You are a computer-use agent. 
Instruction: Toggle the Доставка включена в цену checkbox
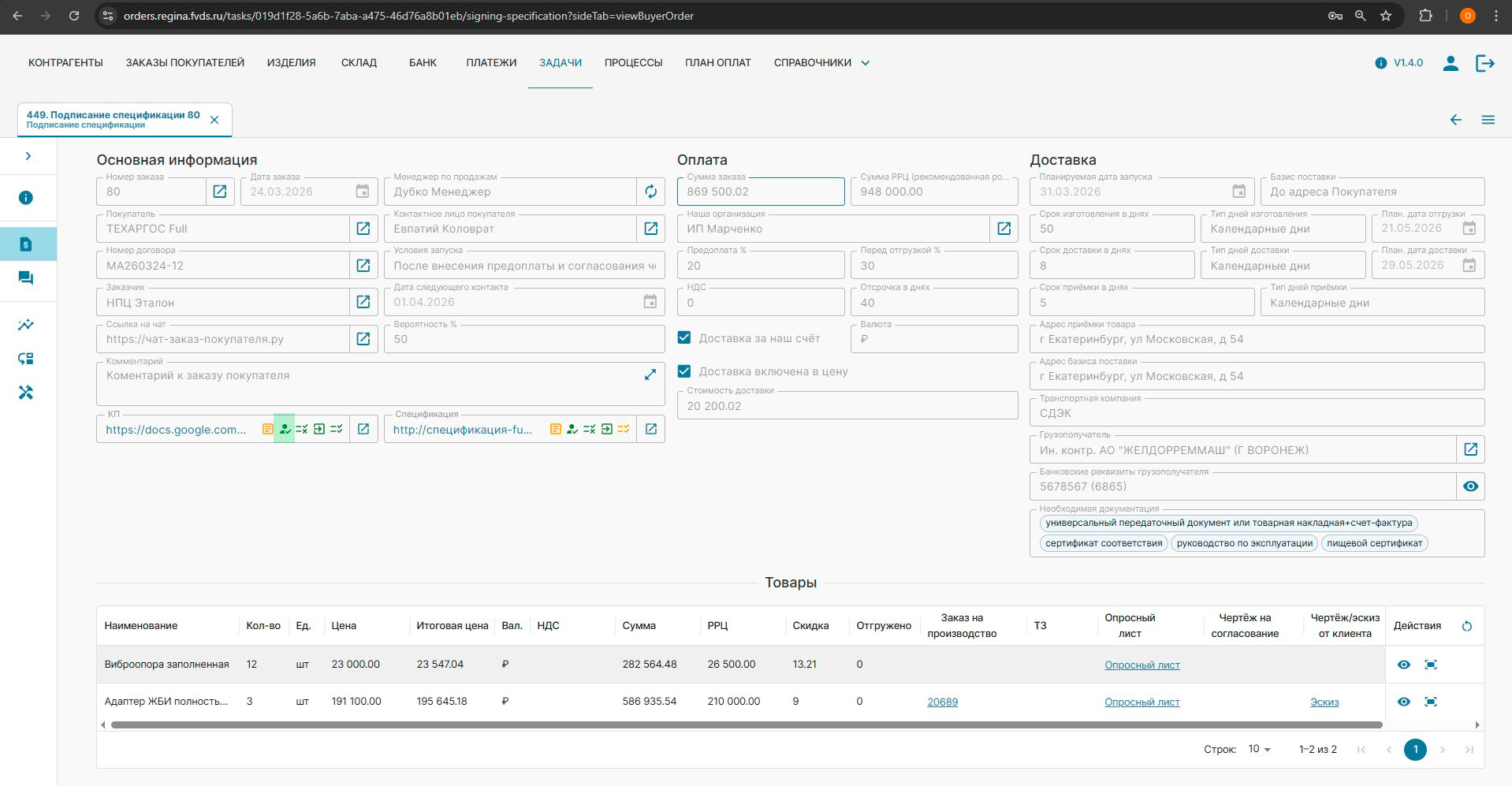pyautogui.click(x=684, y=371)
